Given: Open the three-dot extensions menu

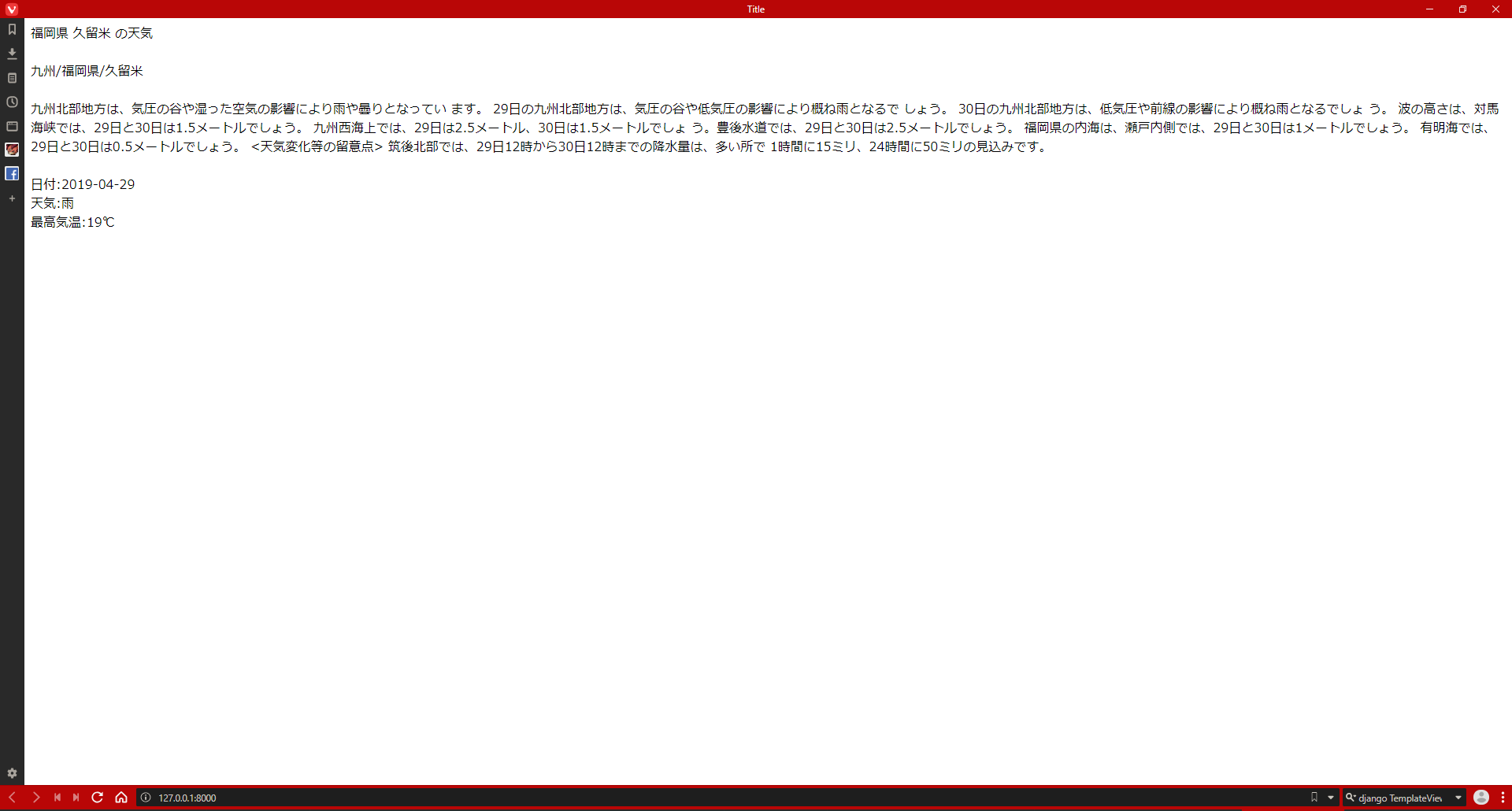Looking at the screenshot, I should pos(1503,798).
